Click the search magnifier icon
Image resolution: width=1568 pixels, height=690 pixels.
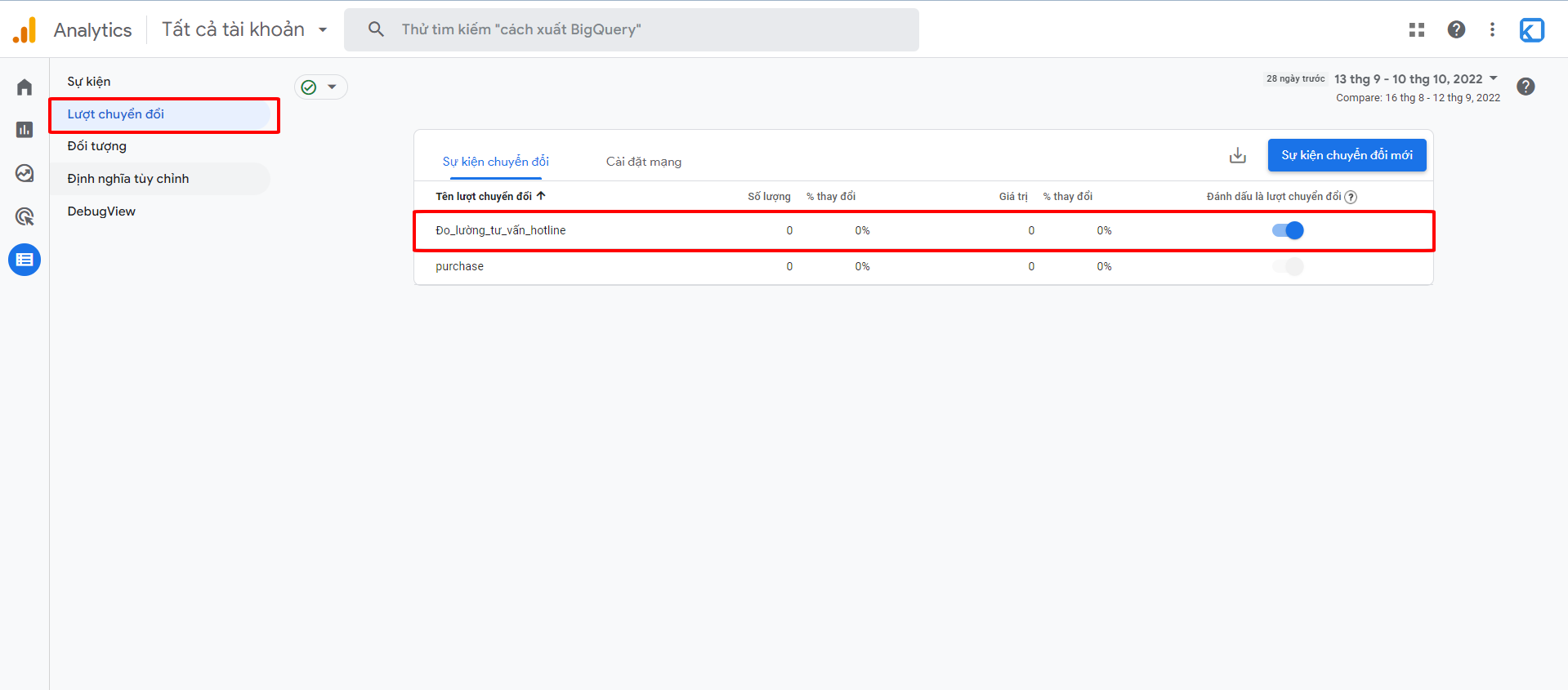click(376, 29)
